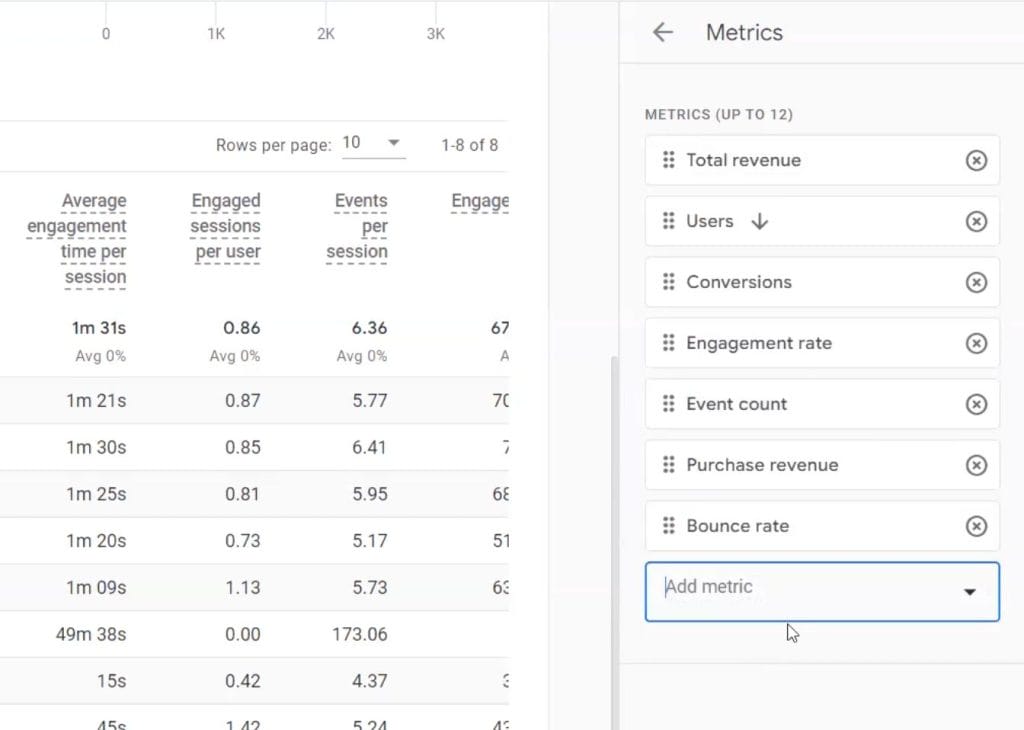Grab the drag handle of Bounce rate
Screen dimensions: 1024x730
tap(668, 526)
